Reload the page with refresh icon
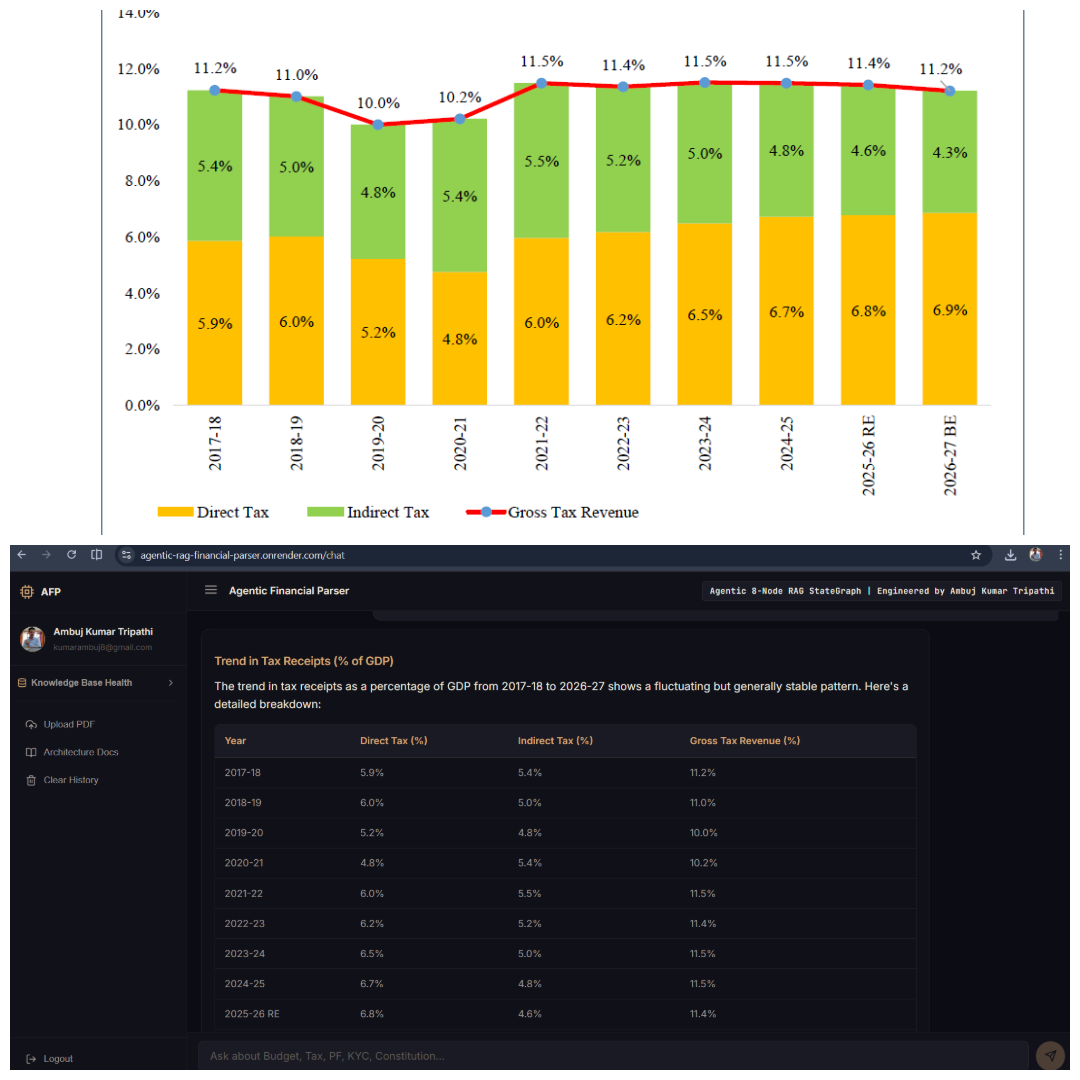 pyautogui.click(x=71, y=554)
